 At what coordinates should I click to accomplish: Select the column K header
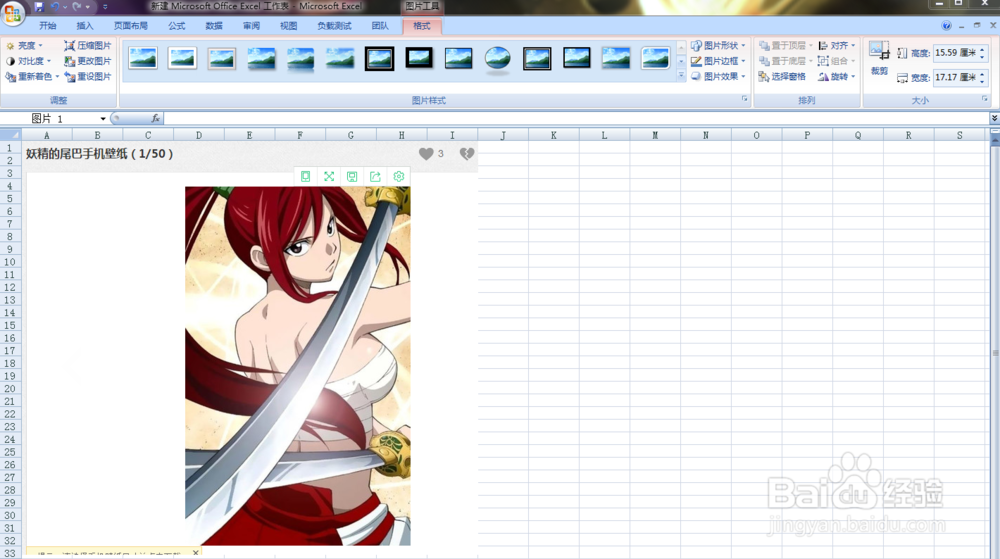pos(554,135)
